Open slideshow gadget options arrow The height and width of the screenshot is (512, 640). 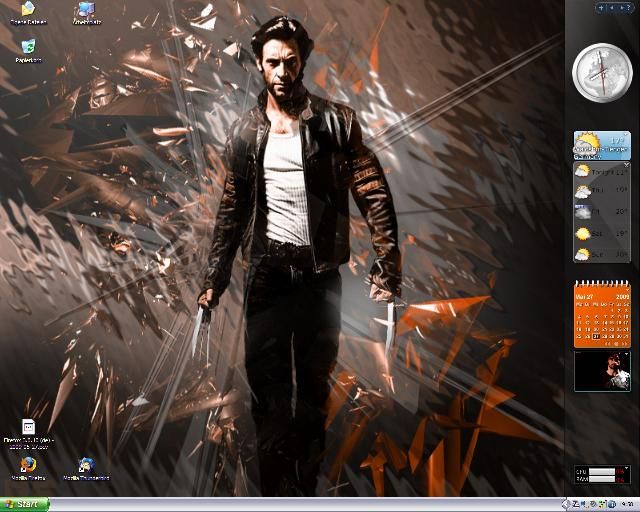click(x=627, y=354)
